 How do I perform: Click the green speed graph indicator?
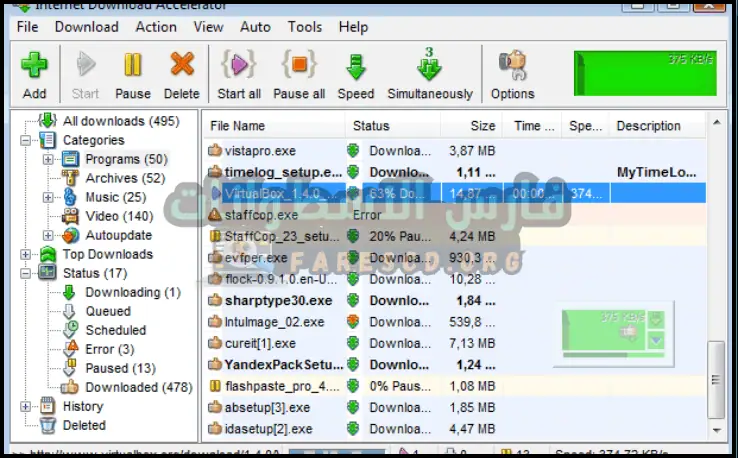[645, 73]
